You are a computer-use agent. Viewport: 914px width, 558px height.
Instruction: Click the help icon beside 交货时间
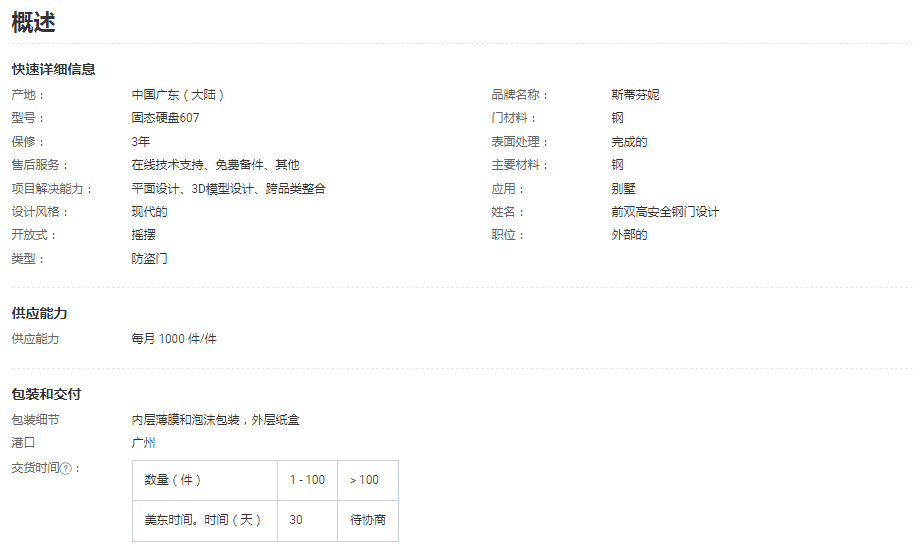[x=66, y=468]
